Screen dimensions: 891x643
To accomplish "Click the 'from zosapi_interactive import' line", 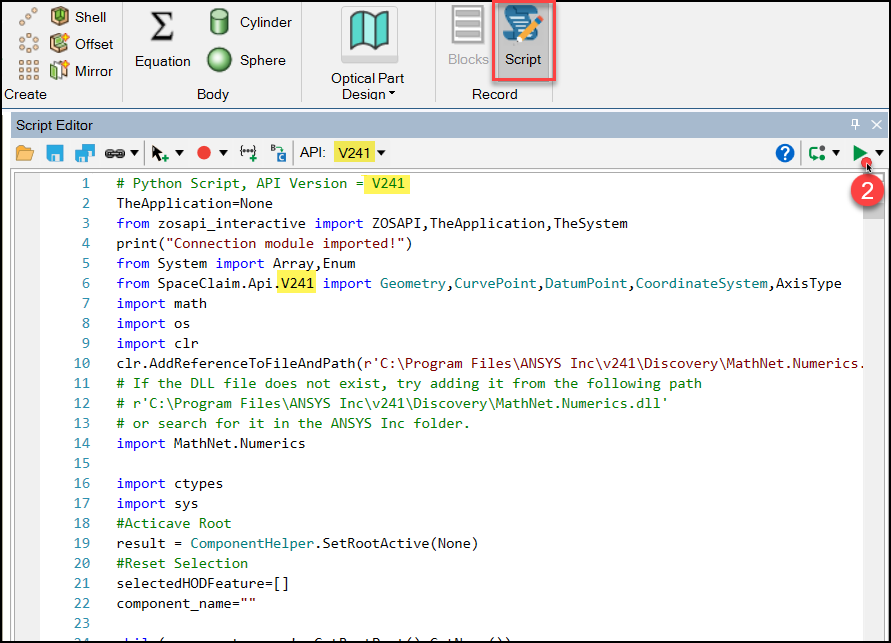I will click(x=372, y=223).
